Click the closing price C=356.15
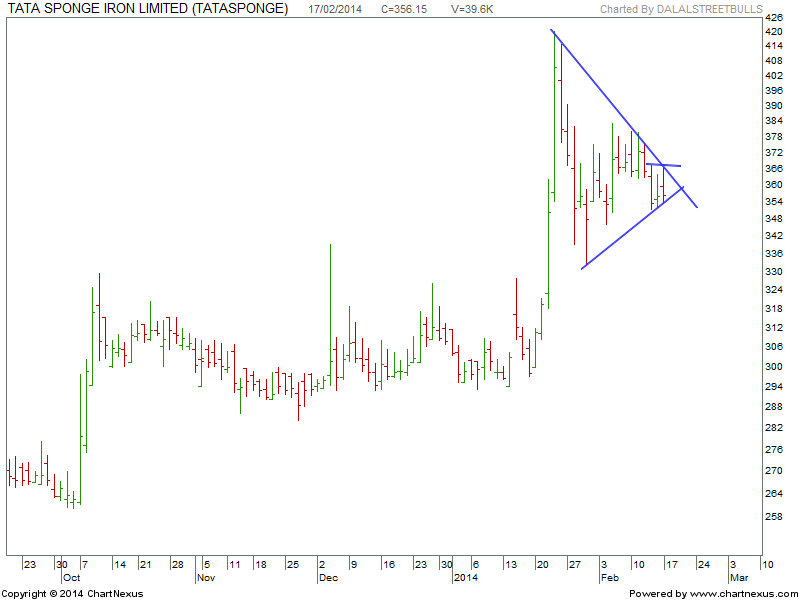Screen dimensions: 800x600 click(404, 9)
